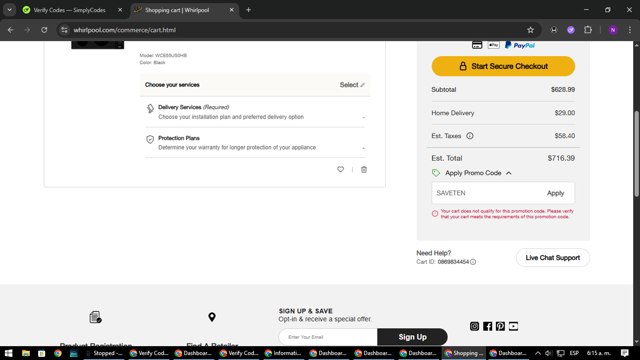Open the Chrome three-dot menu
The width and height of the screenshot is (640, 360).
click(630, 30)
